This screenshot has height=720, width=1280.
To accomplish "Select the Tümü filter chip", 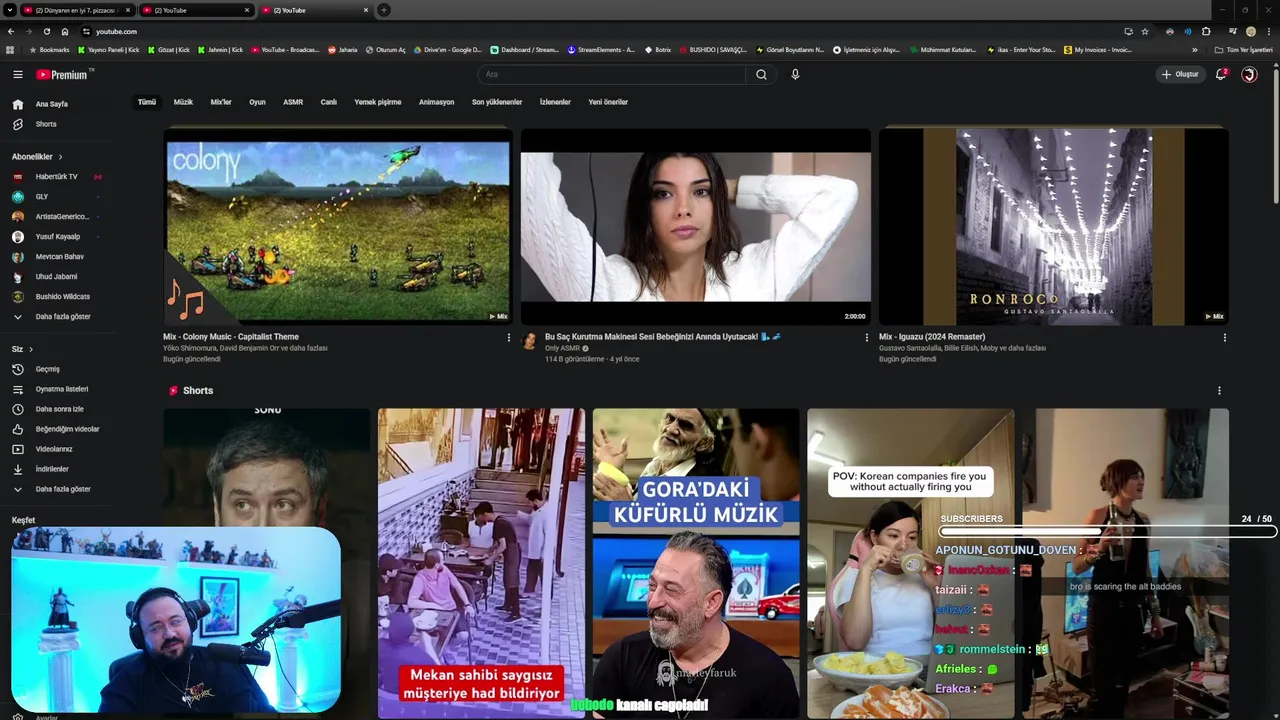I will click(x=147, y=102).
